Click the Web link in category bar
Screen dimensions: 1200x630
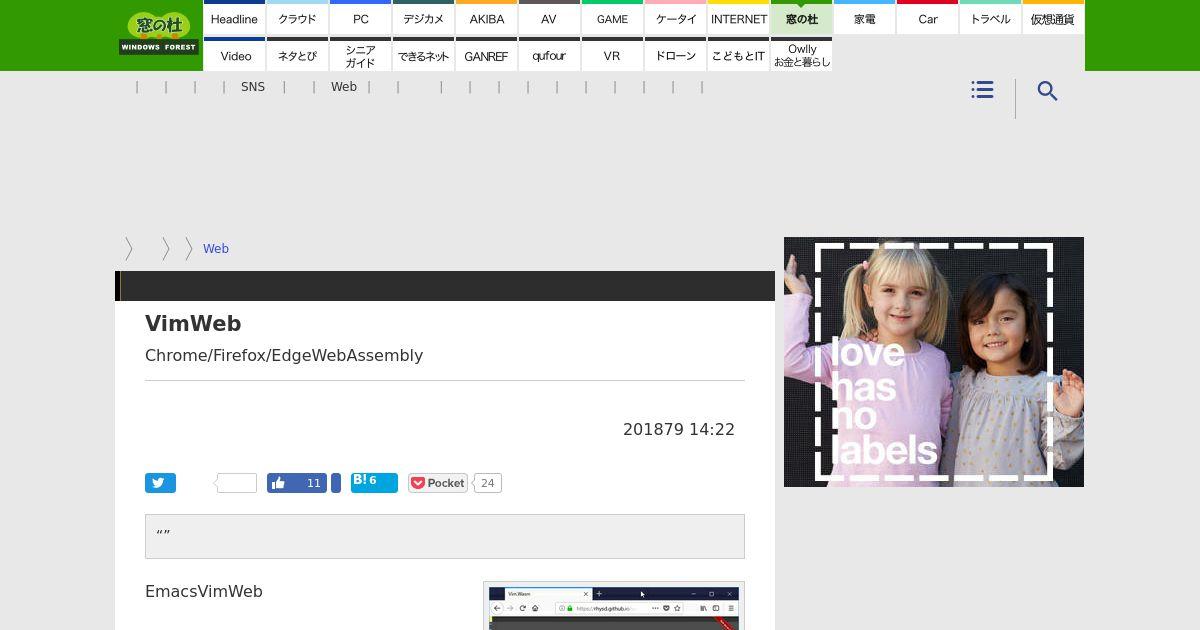[x=344, y=87]
